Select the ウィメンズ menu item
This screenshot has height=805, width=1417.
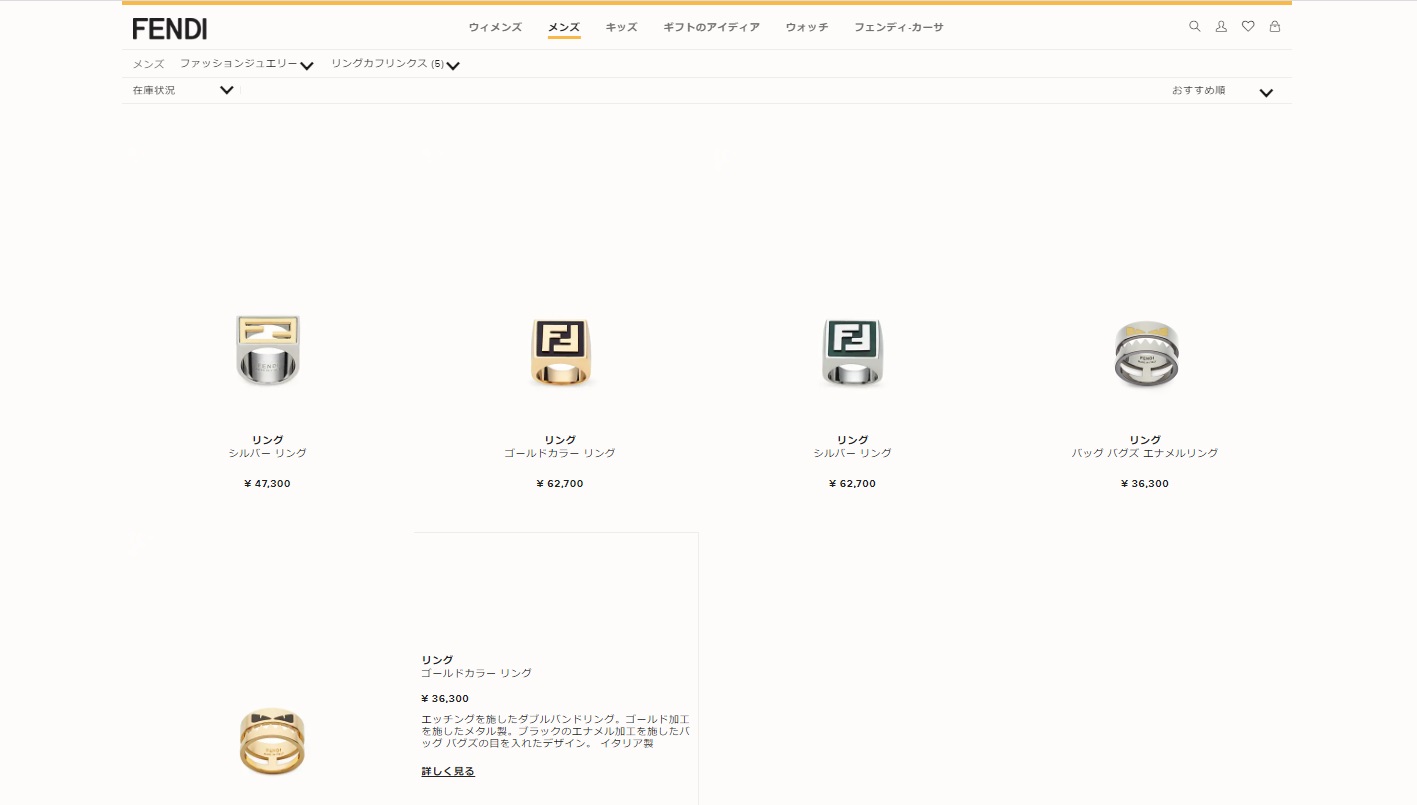[x=495, y=28]
